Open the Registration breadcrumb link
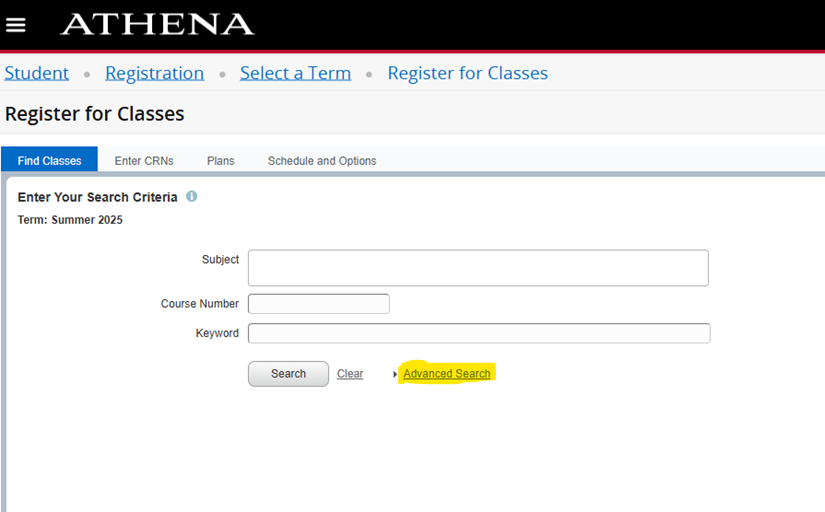Viewport: 825px width, 512px height. (154, 73)
